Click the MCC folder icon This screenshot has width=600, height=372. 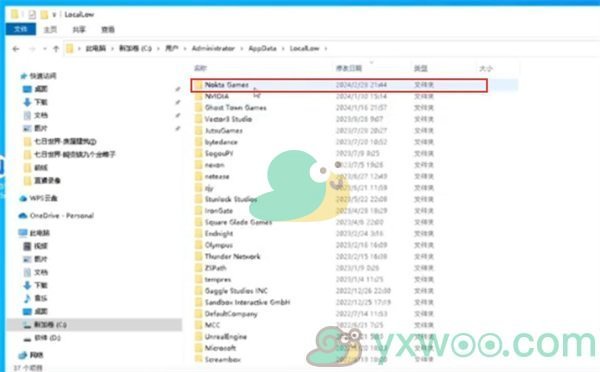[199, 325]
